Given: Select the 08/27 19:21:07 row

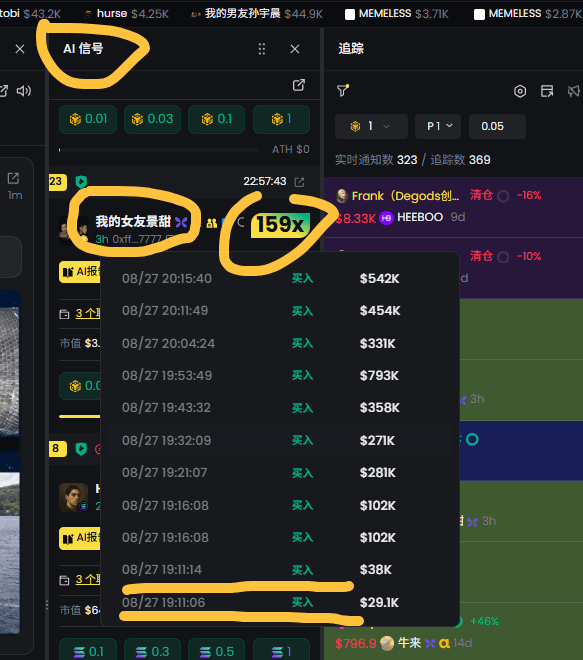Looking at the screenshot, I should (x=280, y=473).
